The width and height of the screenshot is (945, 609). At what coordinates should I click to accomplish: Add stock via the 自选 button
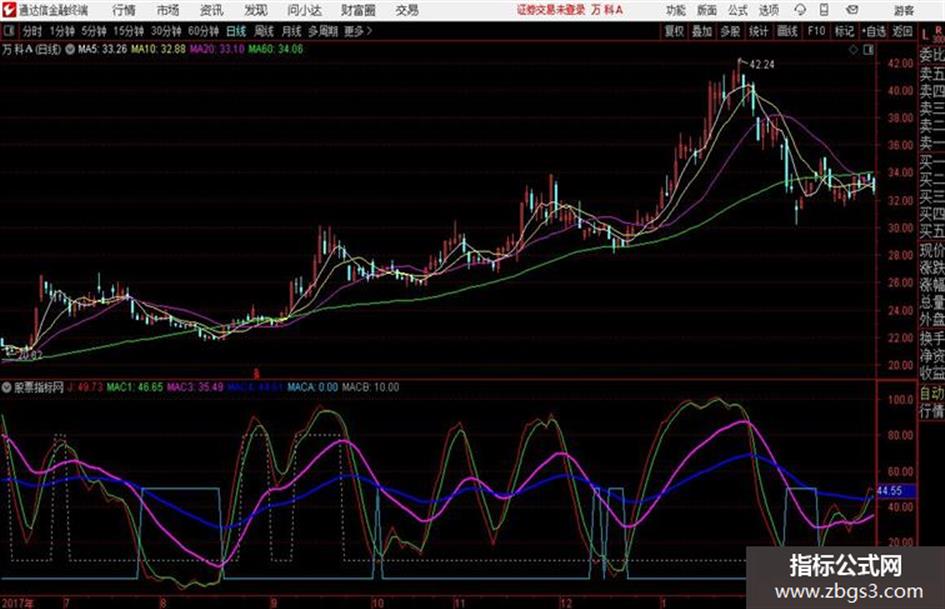point(874,31)
